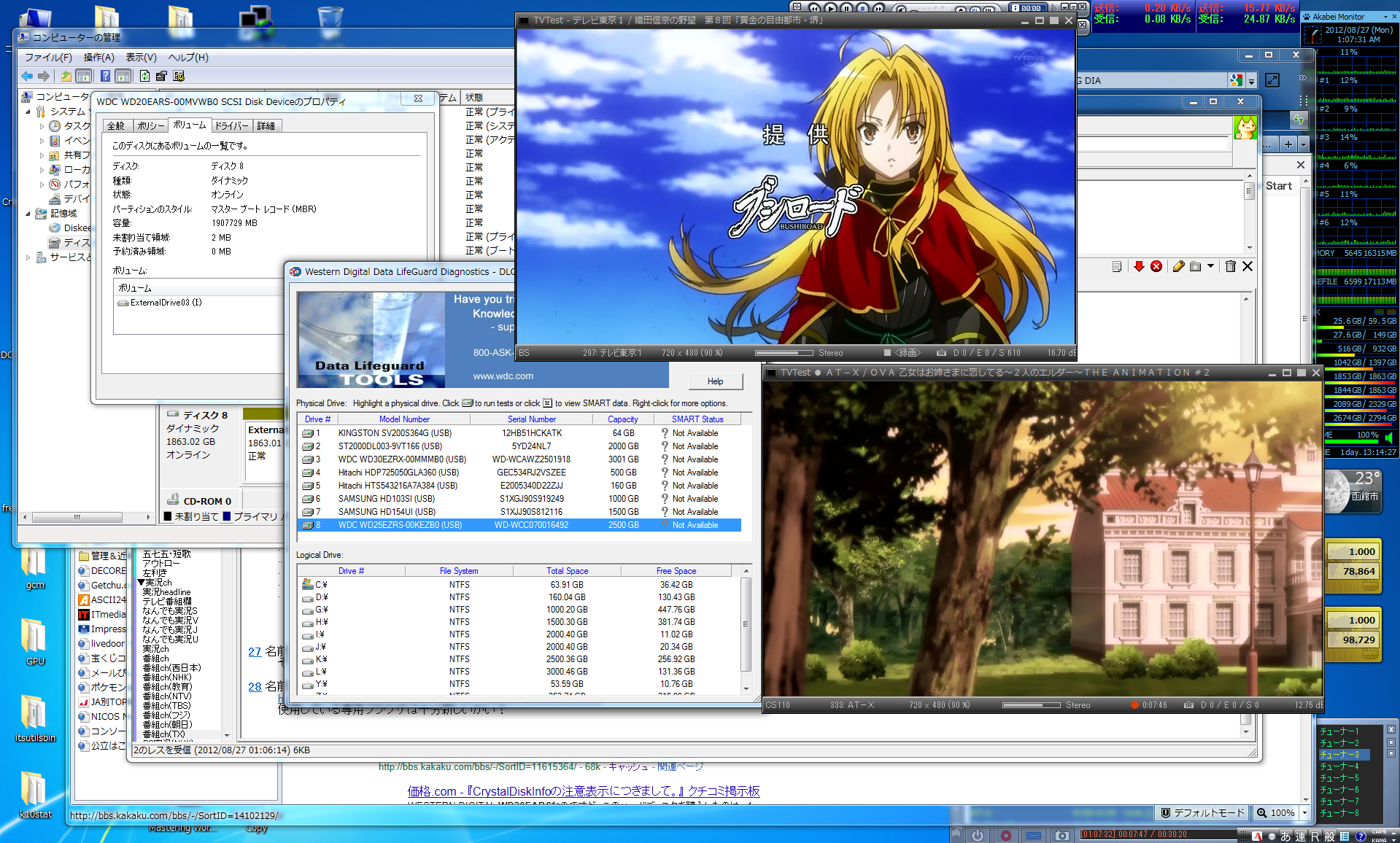1400x843 pixels.
Task: Expand the パフォ performance node
Action: coord(42,184)
